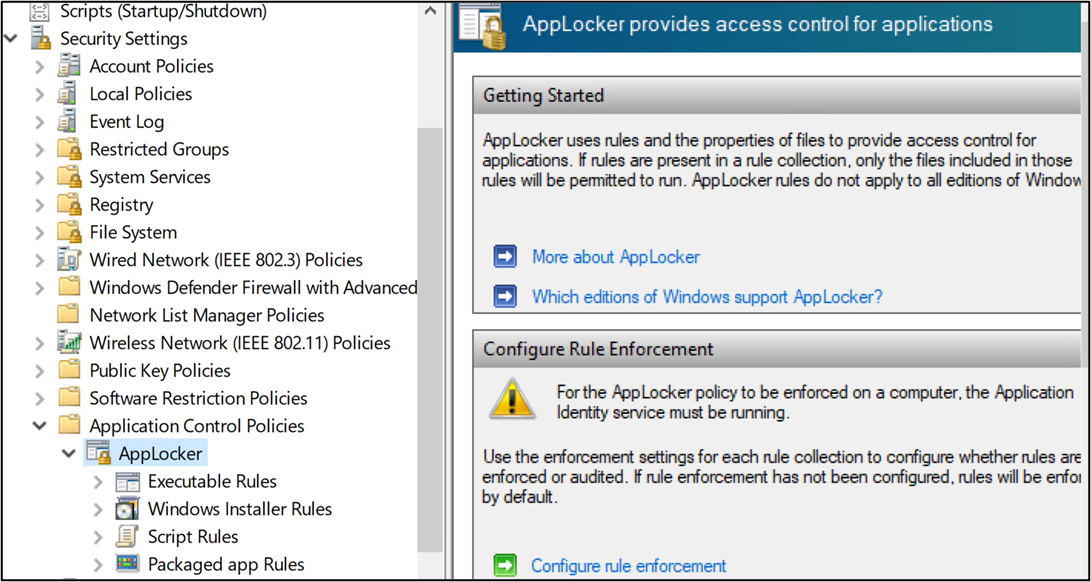This screenshot has width=1091, height=582.
Task: Expand the Packaged app Rules node
Action: point(97,564)
